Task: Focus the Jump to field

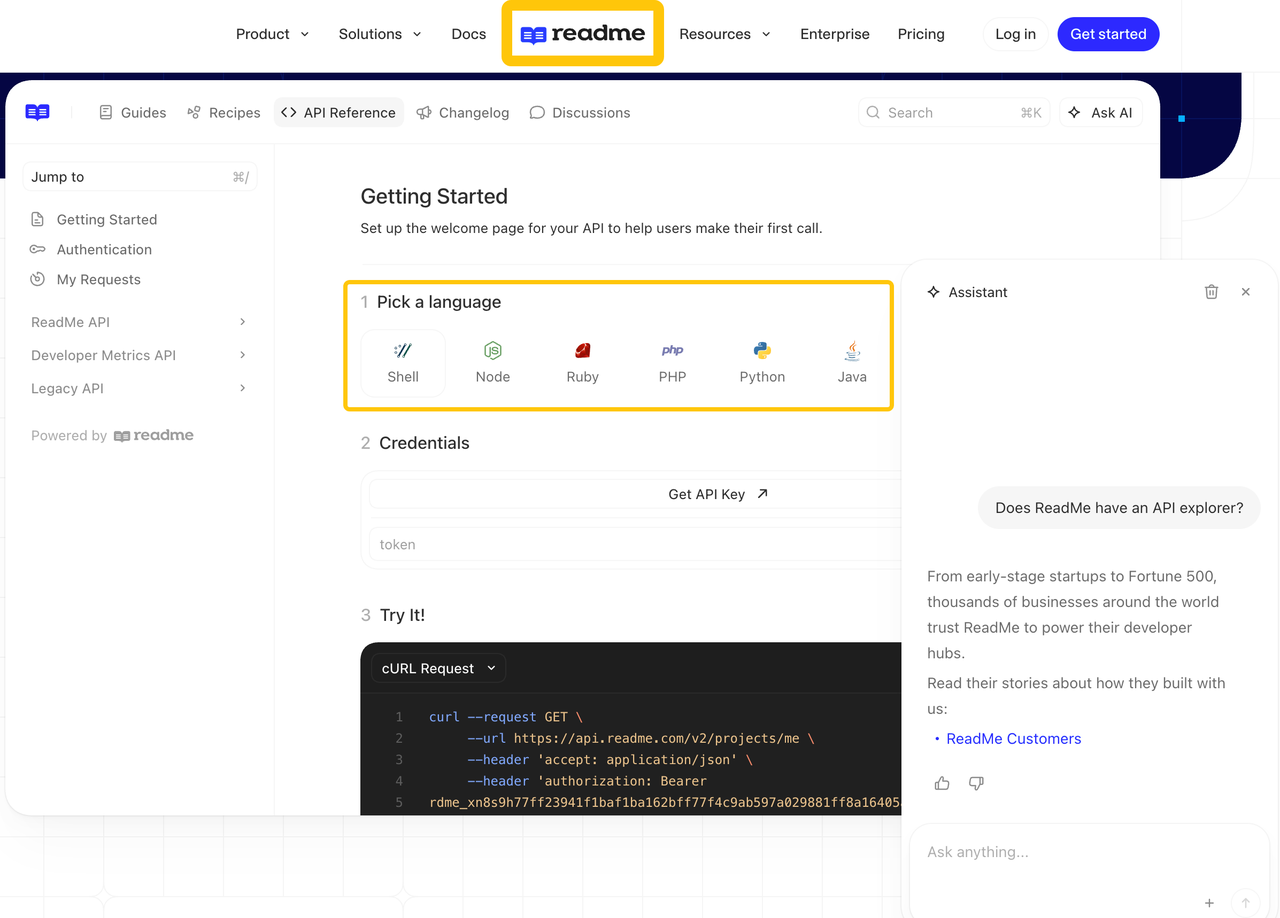Action: point(140,177)
